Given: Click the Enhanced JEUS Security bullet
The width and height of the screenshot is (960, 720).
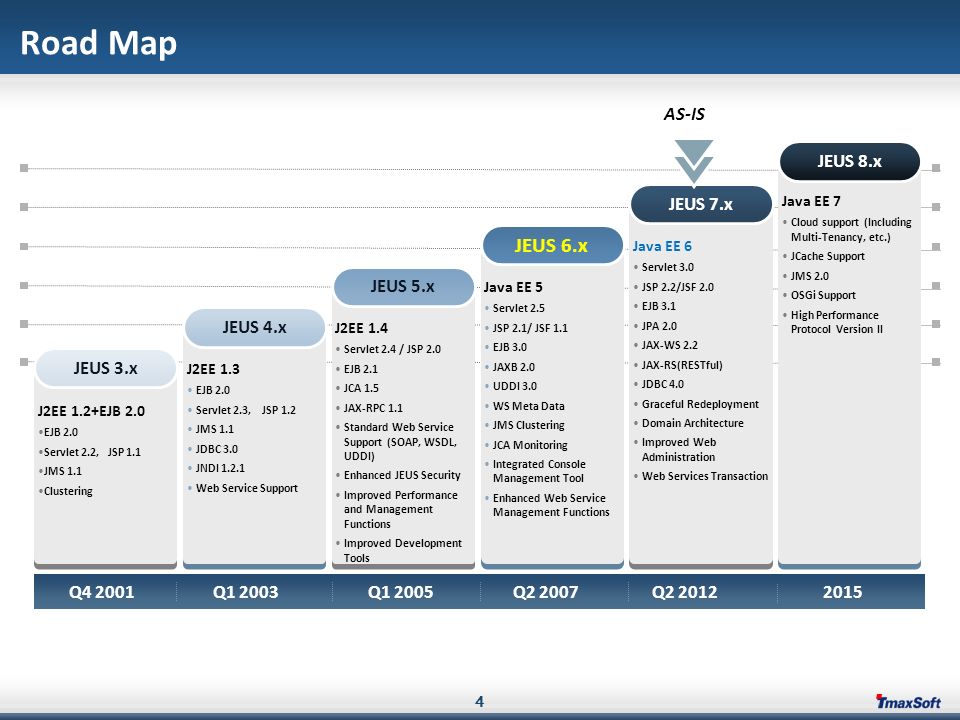Looking at the screenshot, I should pos(399,475).
